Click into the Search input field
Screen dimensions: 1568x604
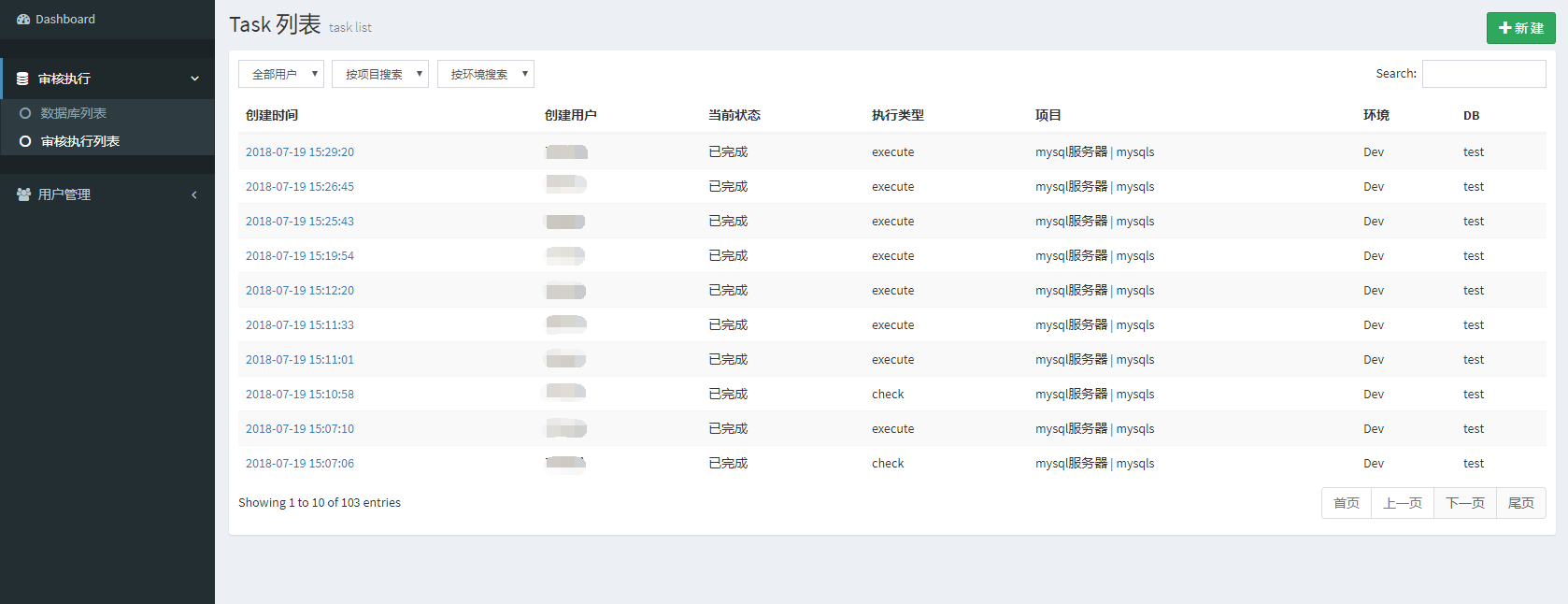click(x=1483, y=74)
